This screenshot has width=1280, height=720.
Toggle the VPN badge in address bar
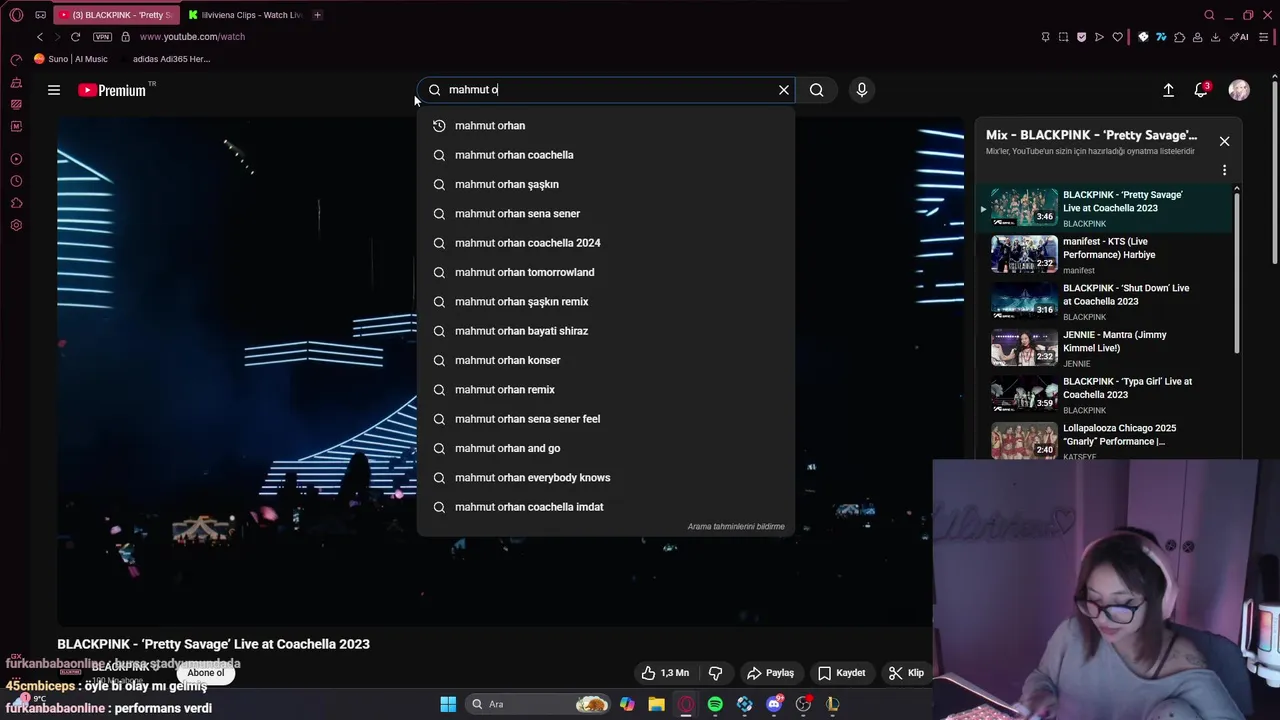[102, 37]
